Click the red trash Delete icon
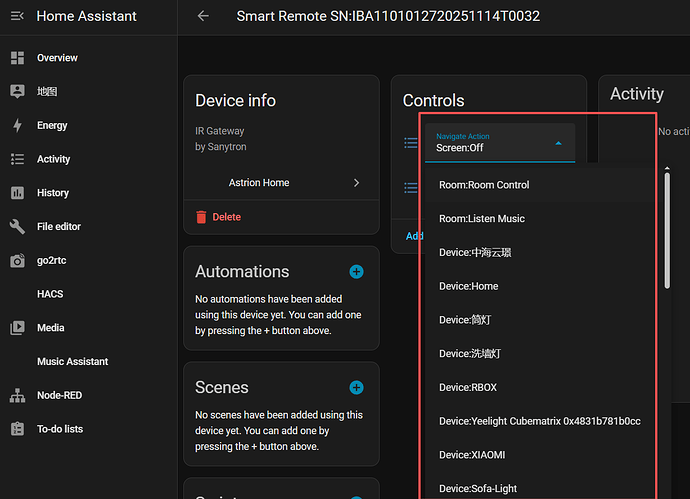Screen dimensions: 690x499 (201, 217)
